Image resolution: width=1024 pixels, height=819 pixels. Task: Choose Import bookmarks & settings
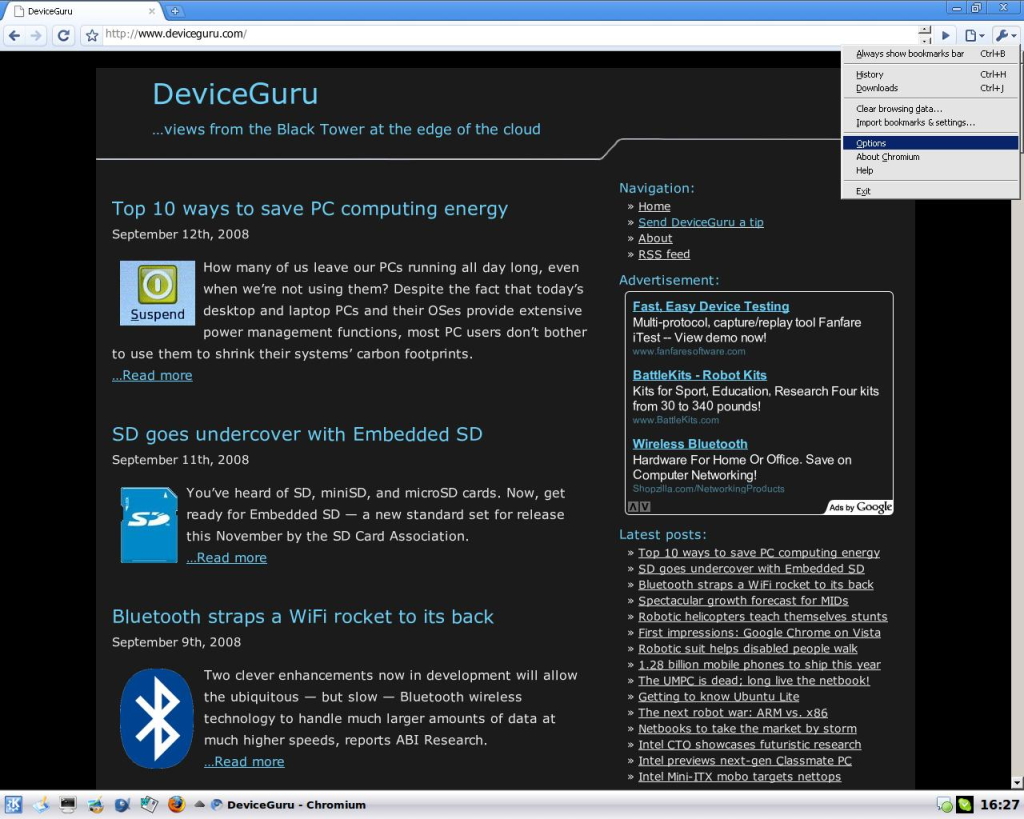pos(931,123)
